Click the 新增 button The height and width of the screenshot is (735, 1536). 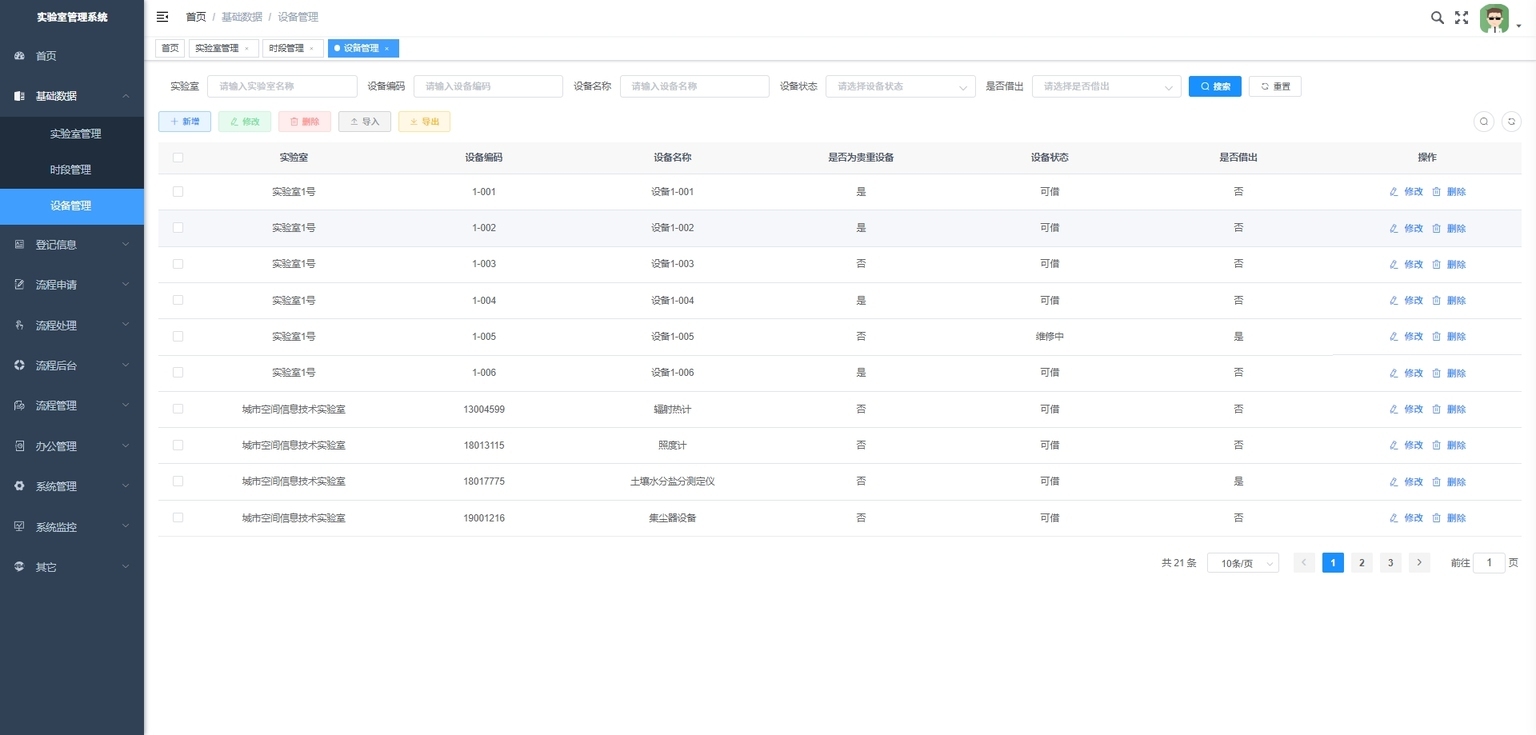185,121
